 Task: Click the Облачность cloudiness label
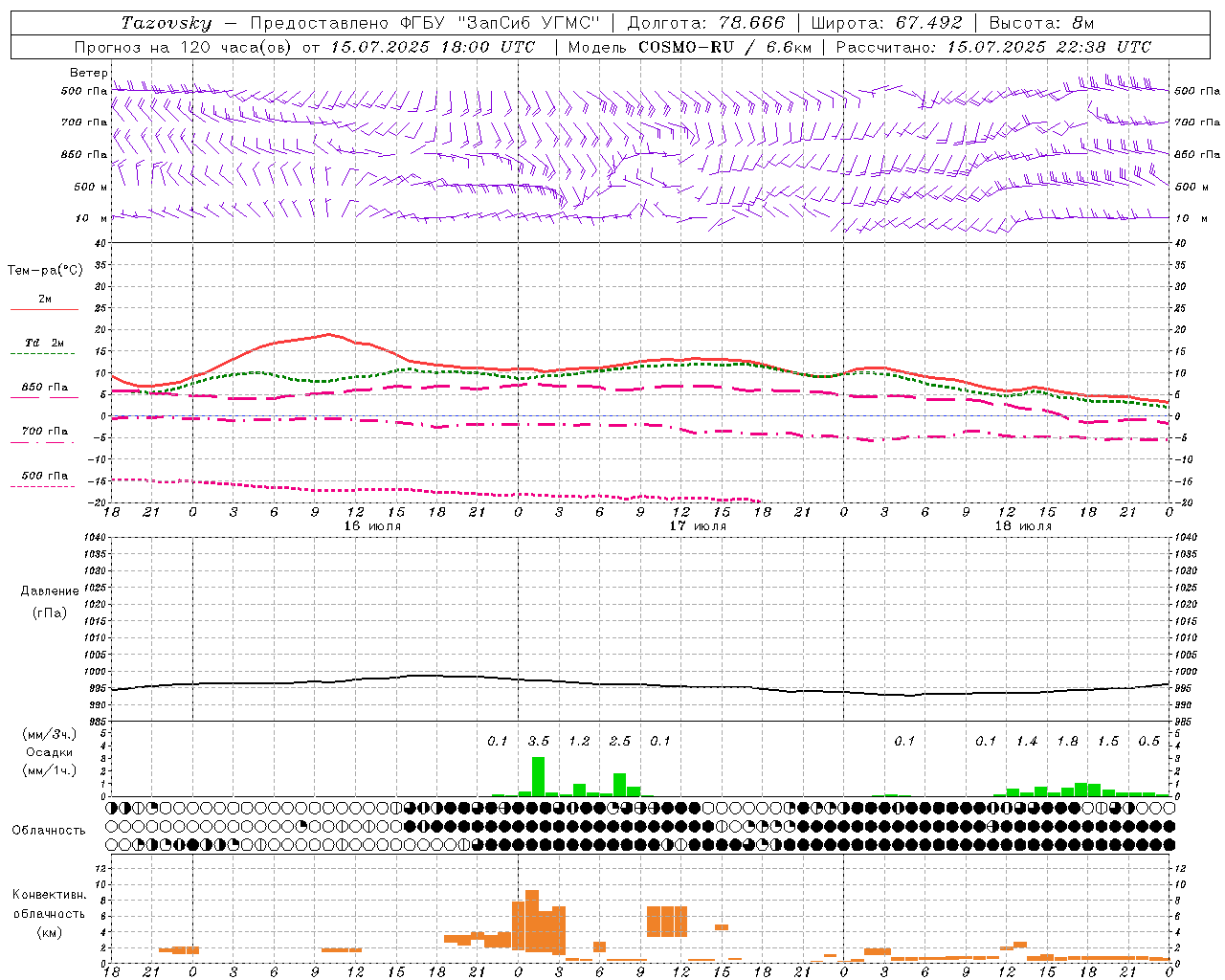click(x=49, y=831)
